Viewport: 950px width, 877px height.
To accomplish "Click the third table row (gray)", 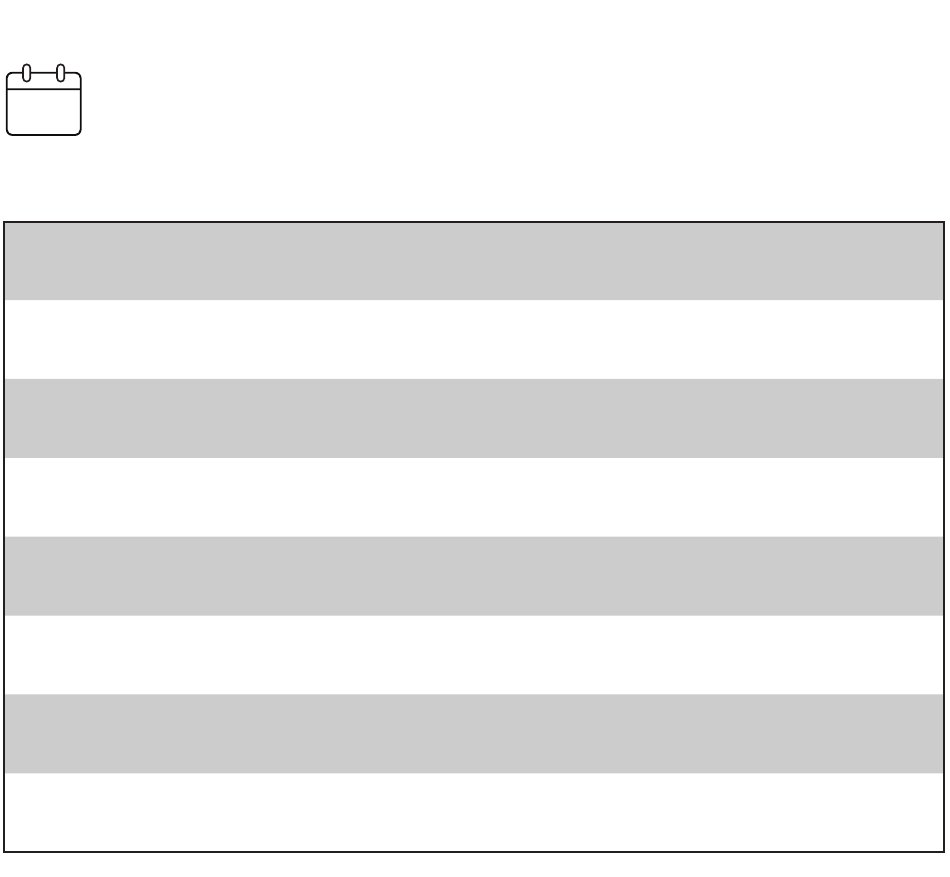I will 474,418.
